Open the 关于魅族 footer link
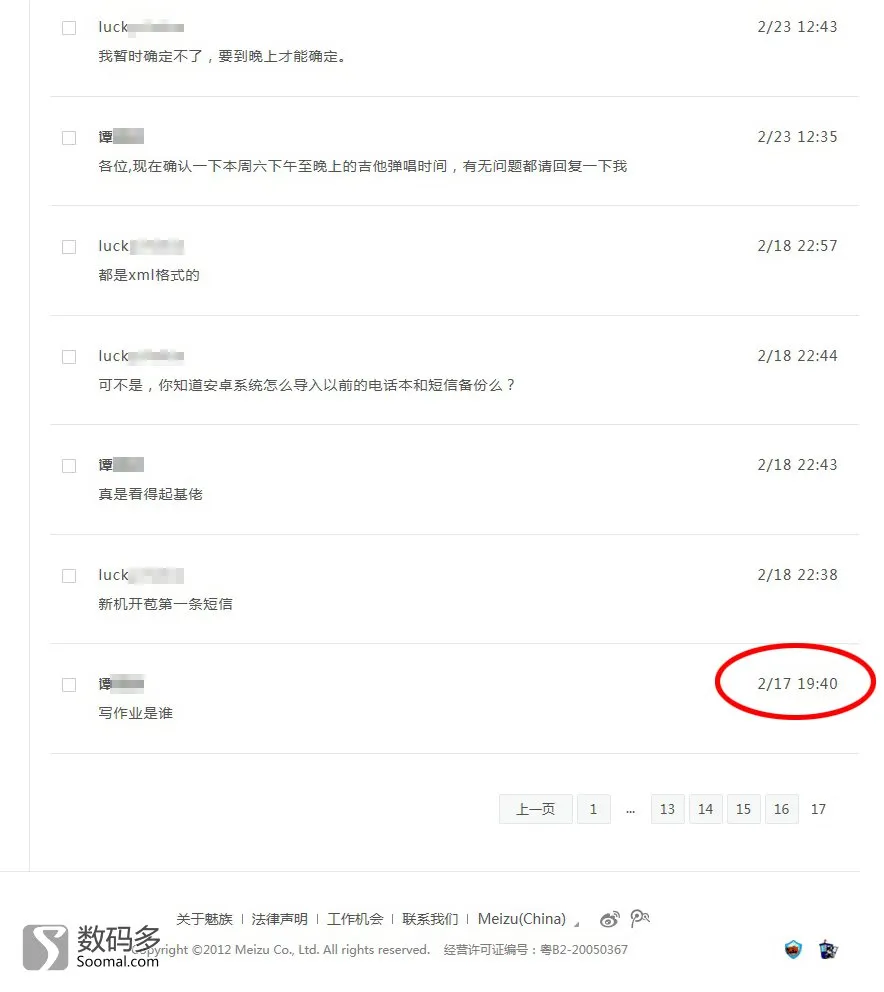This screenshot has height=992, width=884. 204,919
